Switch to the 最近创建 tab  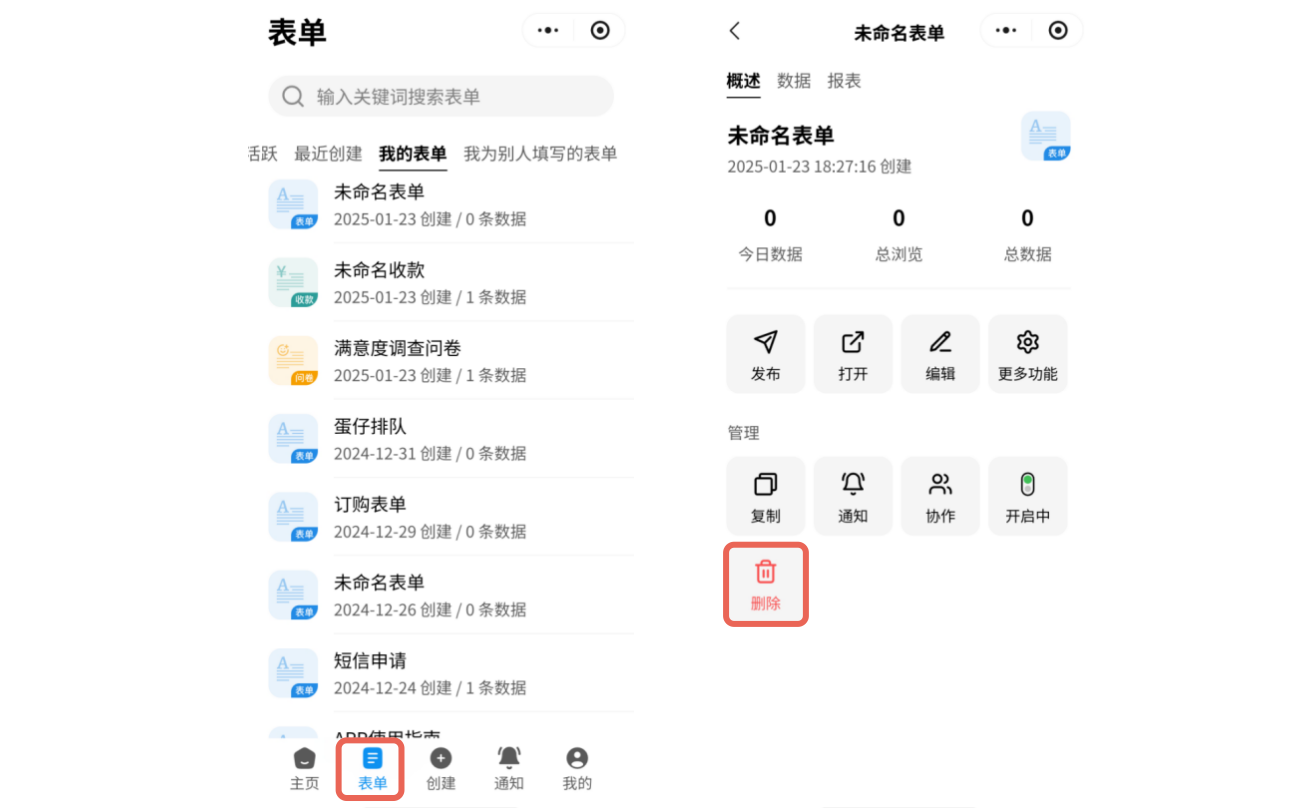328,154
